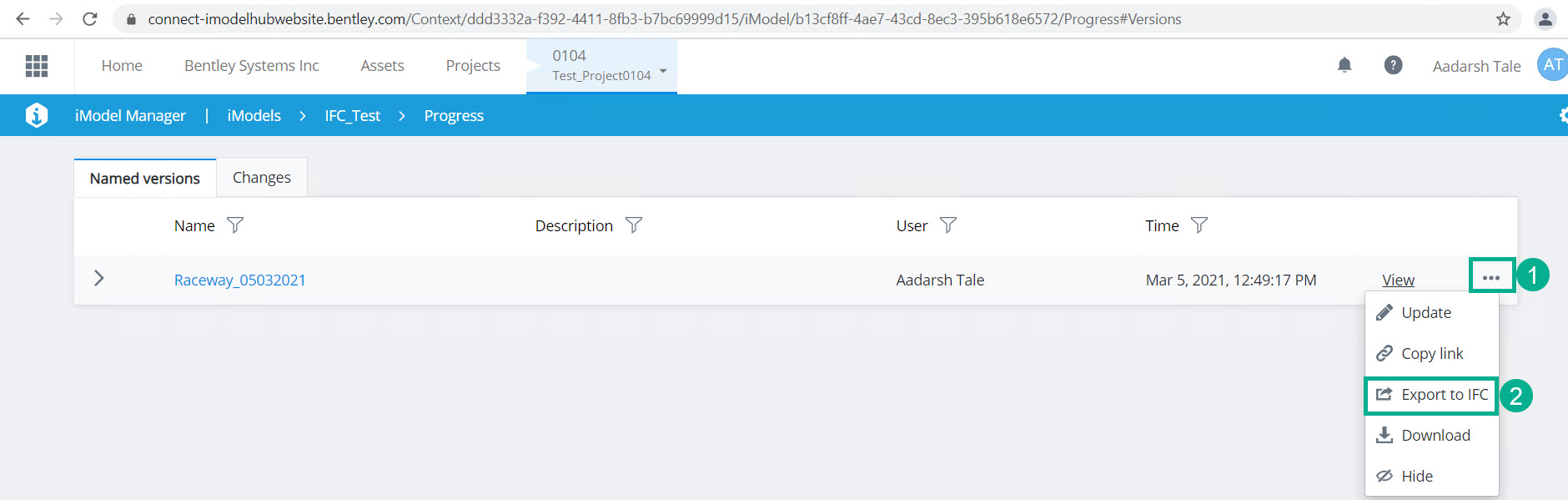Open the help question mark icon
Image resolution: width=1568 pixels, height=500 pixels.
pos(1393,65)
